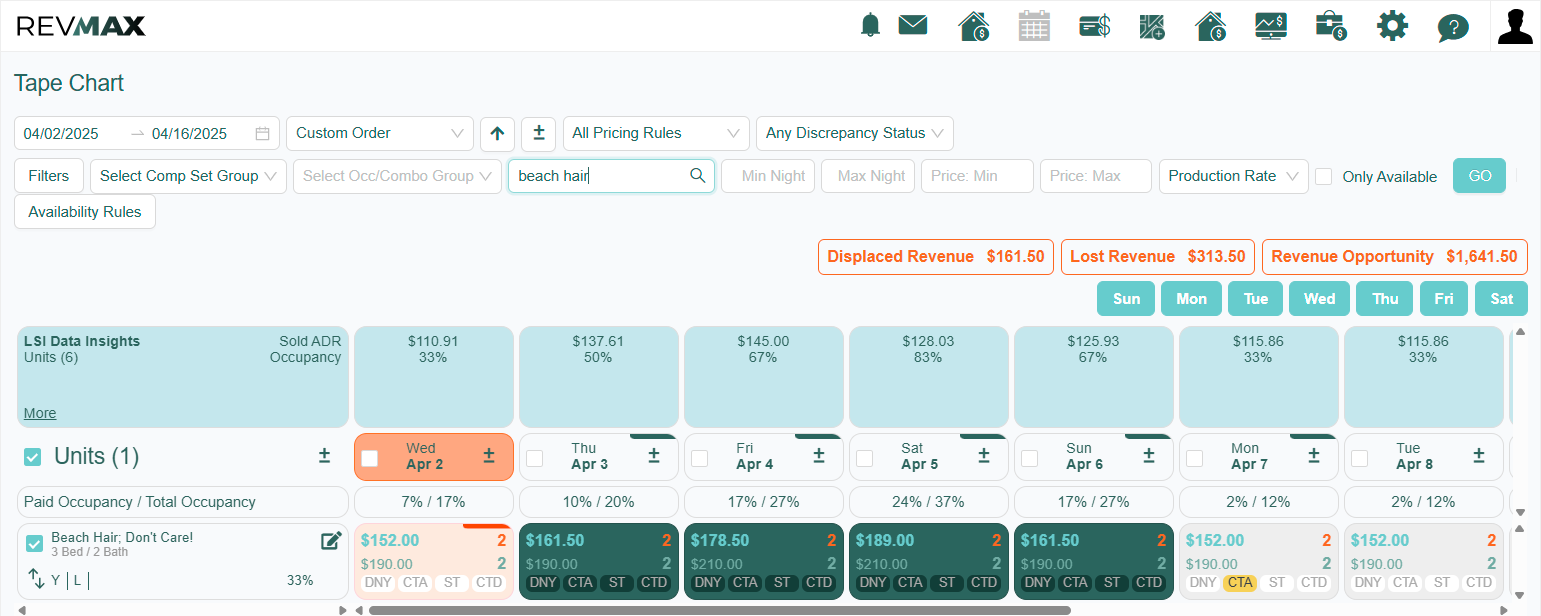
Task: Click the More link in LSI Data Insights
Action: pos(40,413)
